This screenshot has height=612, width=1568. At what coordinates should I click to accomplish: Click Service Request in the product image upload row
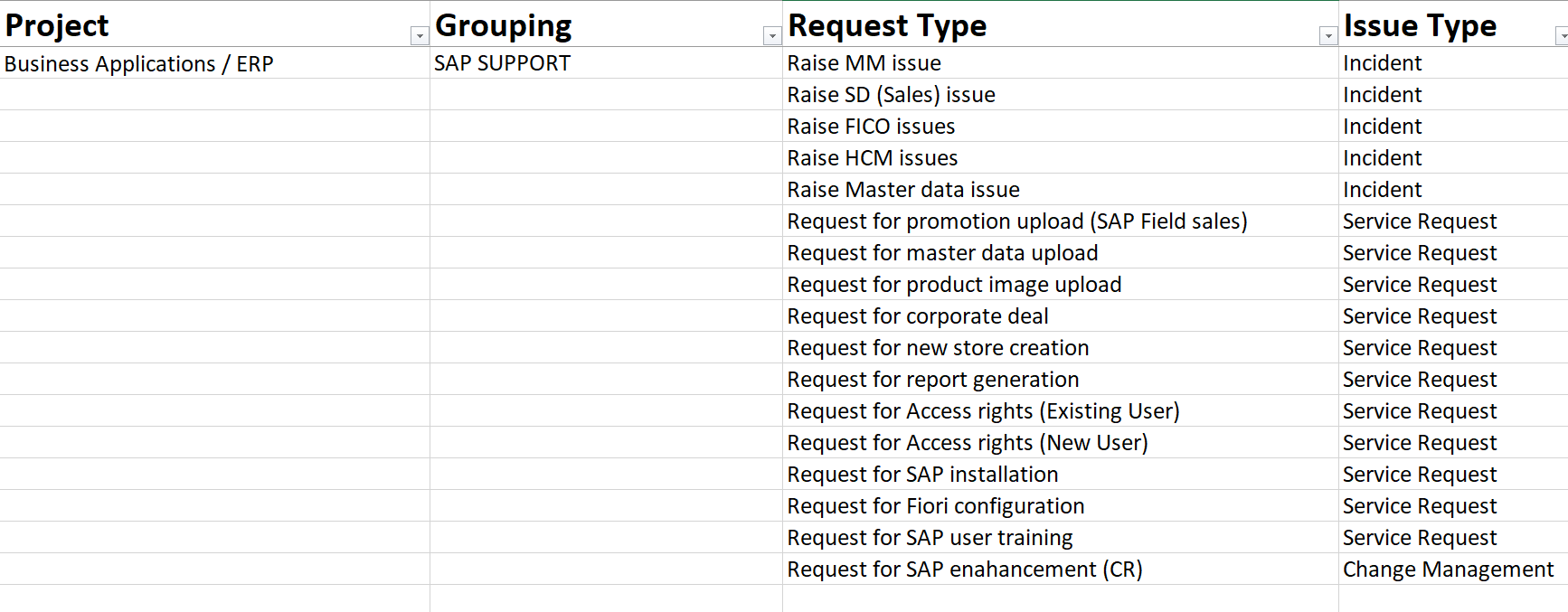pos(1453,285)
